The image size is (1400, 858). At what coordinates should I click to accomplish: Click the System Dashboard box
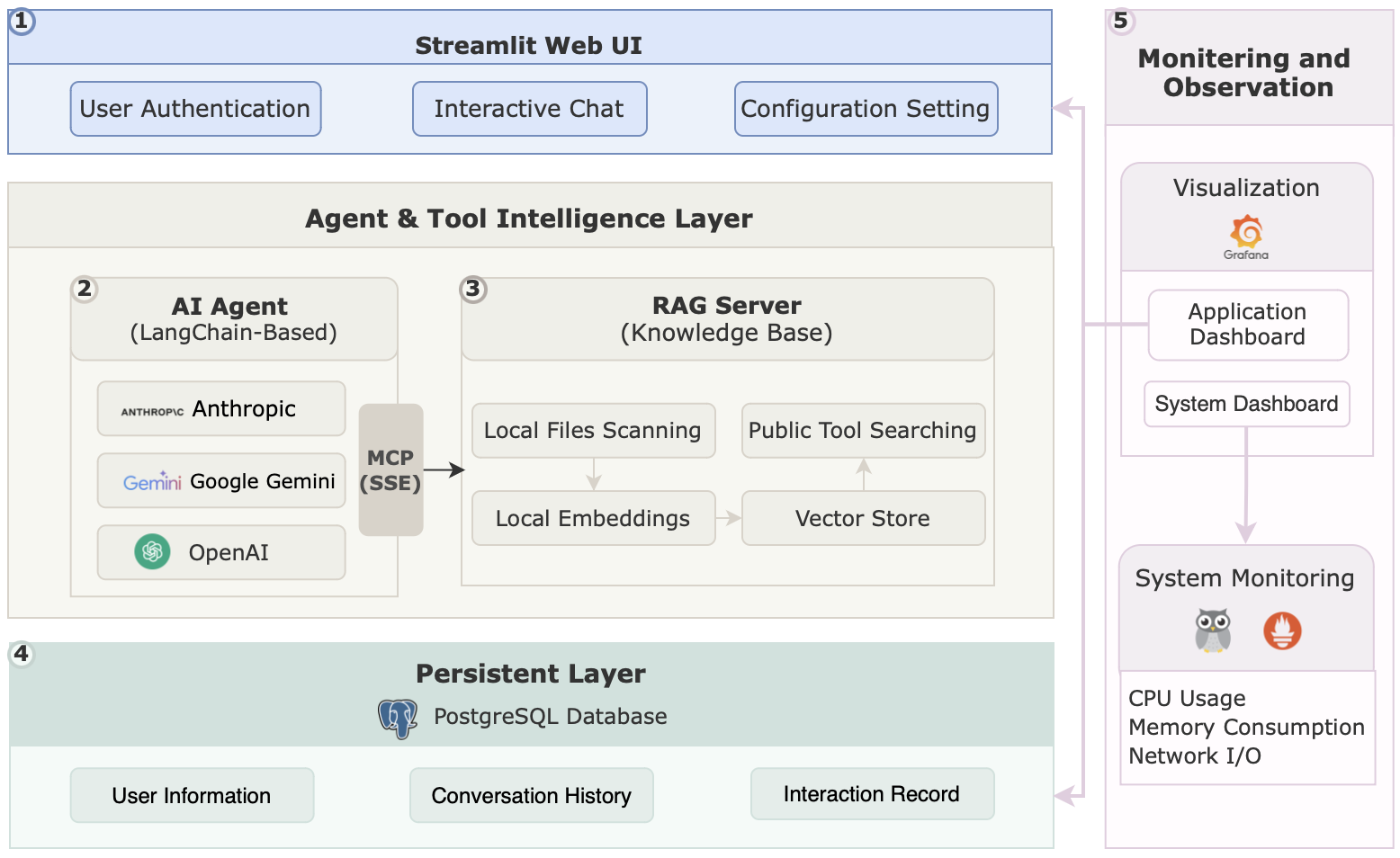pyautogui.click(x=1246, y=404)
